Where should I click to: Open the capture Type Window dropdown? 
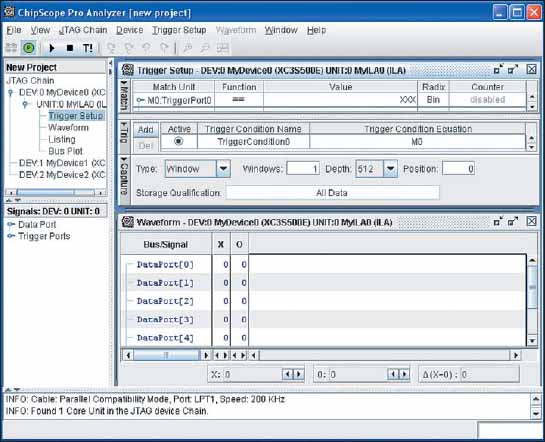tap(223, 169)
